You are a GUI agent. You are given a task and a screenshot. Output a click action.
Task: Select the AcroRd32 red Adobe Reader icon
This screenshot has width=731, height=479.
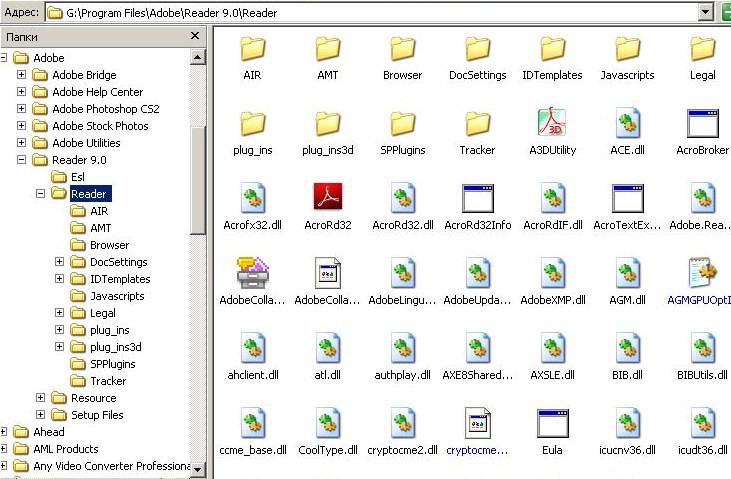[x=327, y=197]
